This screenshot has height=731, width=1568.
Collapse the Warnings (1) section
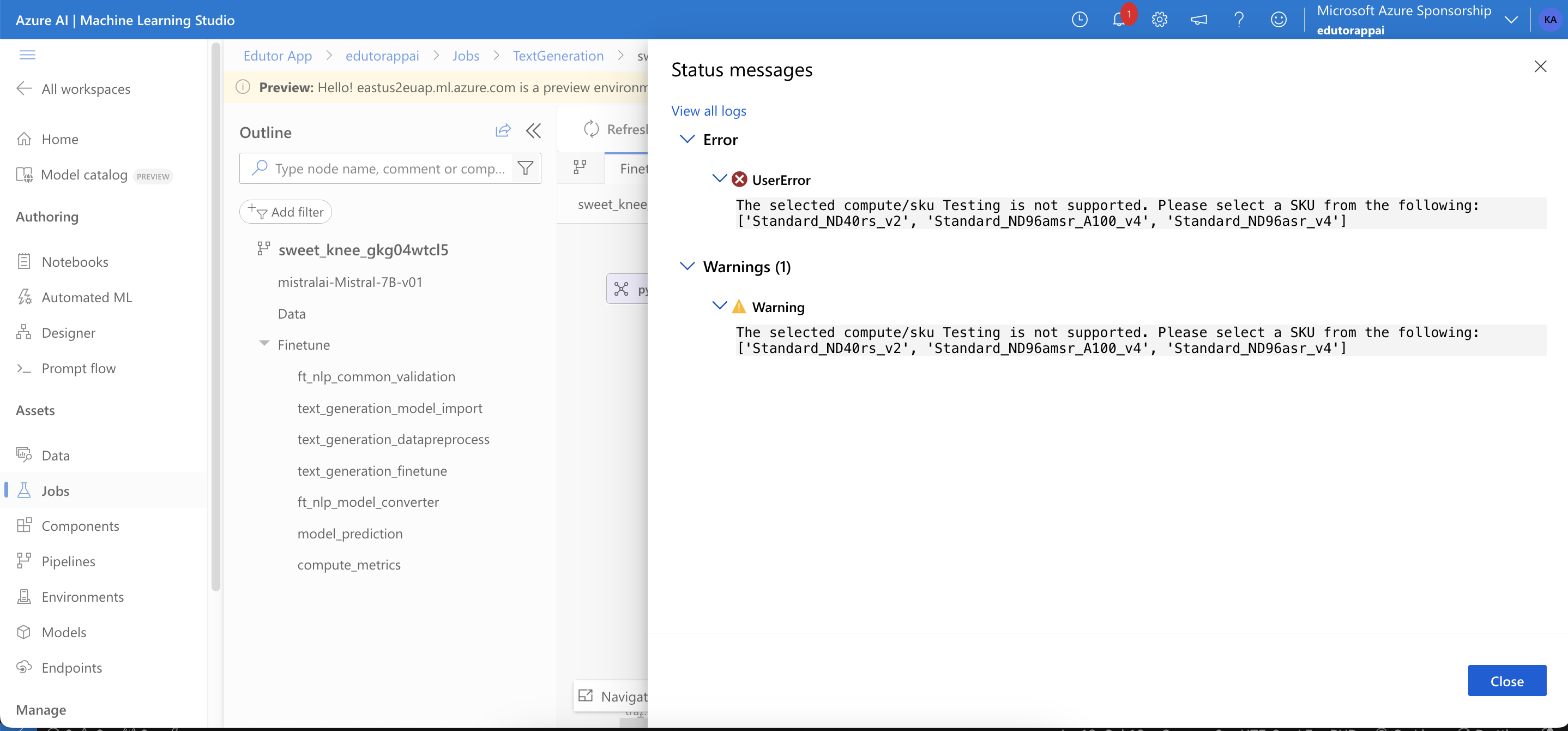(x=687, y=266)
